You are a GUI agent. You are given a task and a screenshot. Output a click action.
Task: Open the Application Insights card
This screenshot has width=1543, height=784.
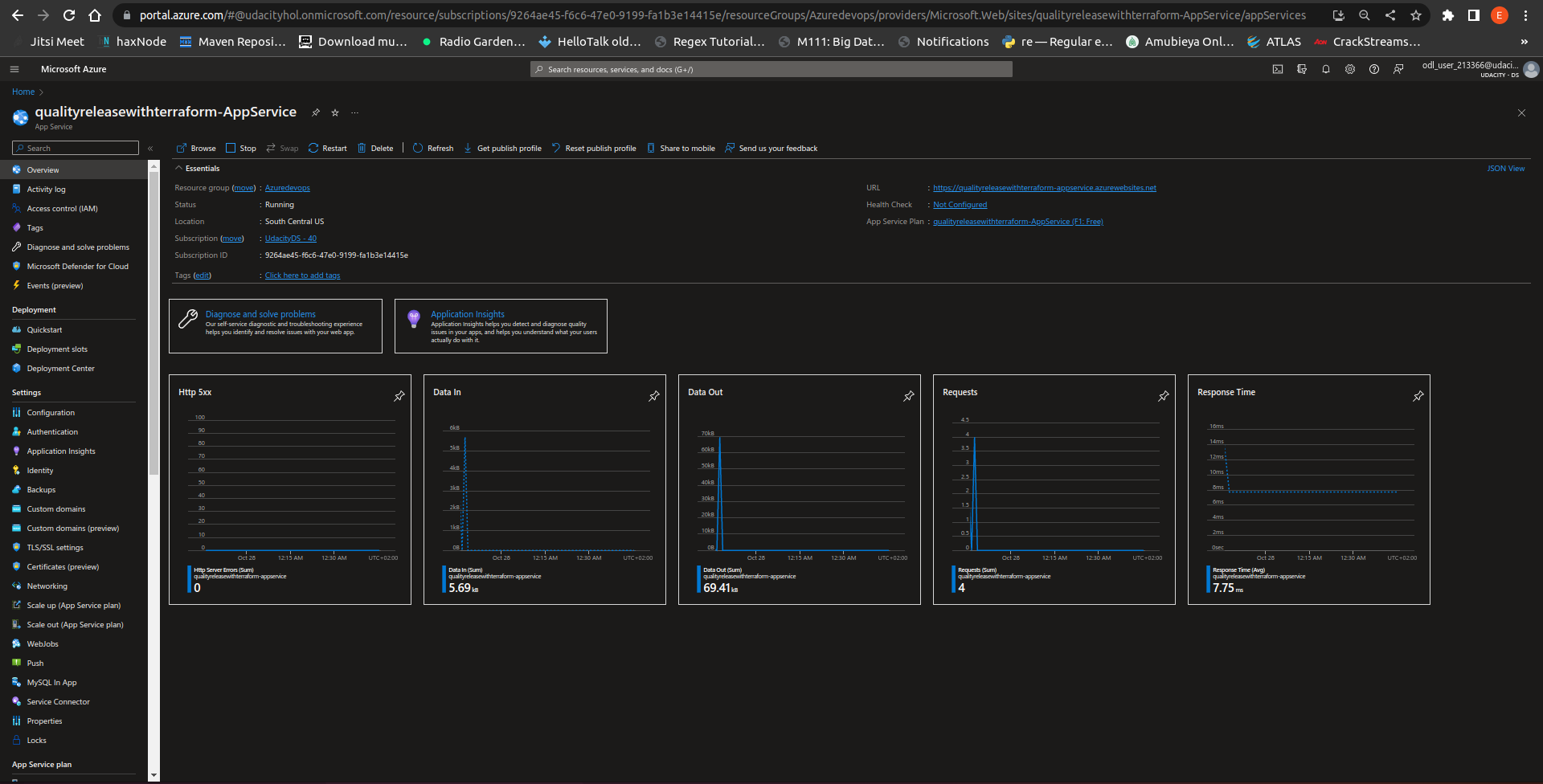501,326
